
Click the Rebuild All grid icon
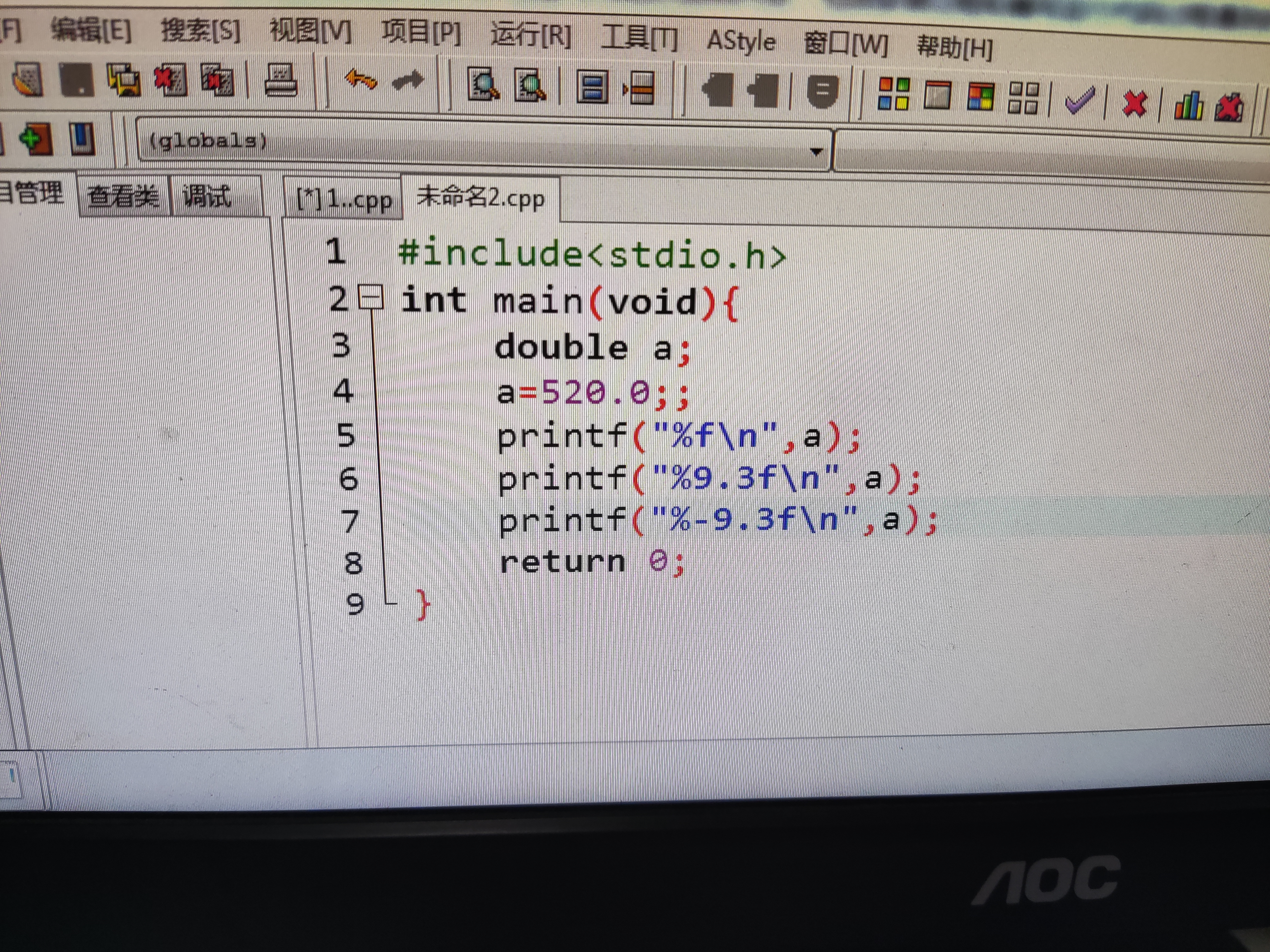(1023, 97)
